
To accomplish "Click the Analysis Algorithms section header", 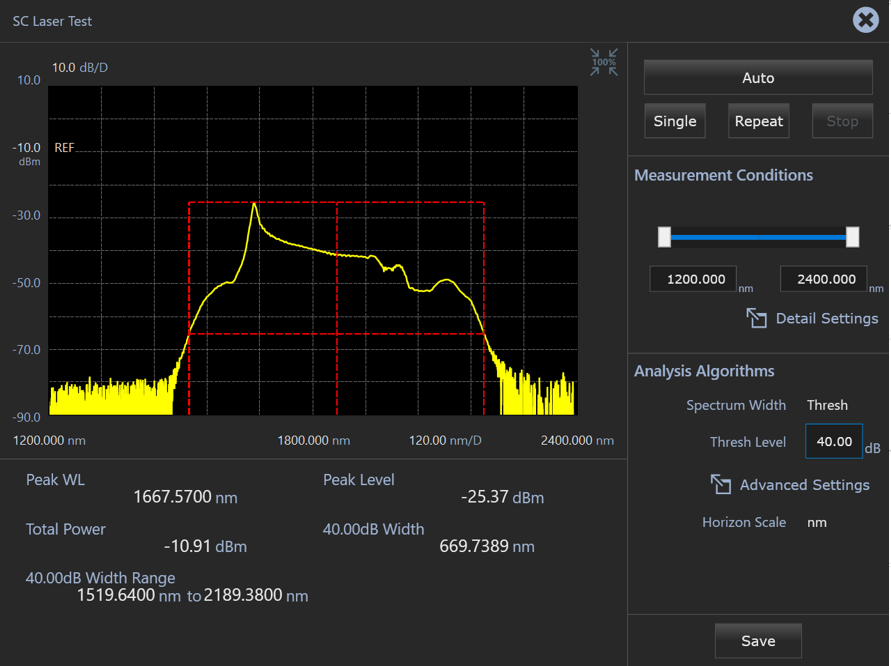I will 706,371.
